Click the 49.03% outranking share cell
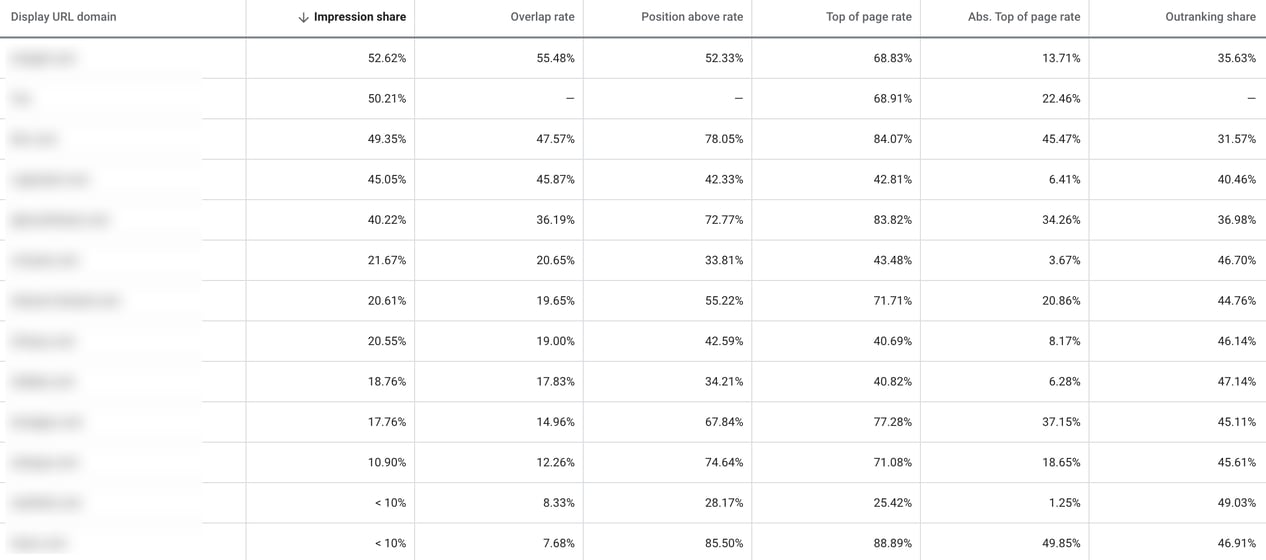 [1236, 503]
